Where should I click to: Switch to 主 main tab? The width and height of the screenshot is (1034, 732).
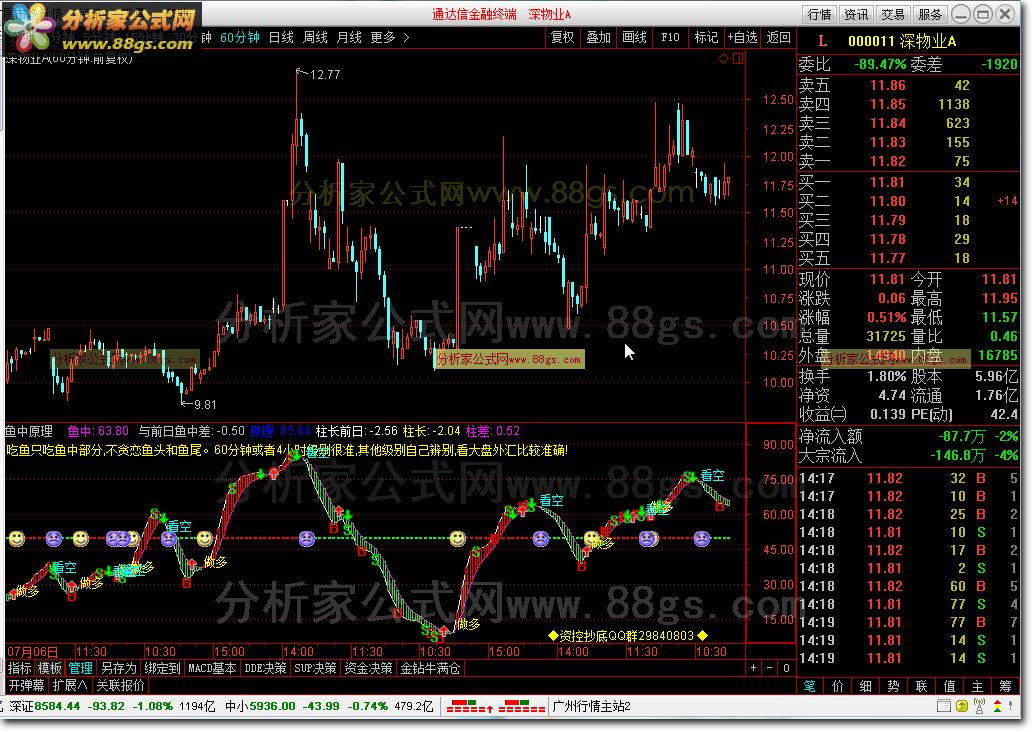977,686
